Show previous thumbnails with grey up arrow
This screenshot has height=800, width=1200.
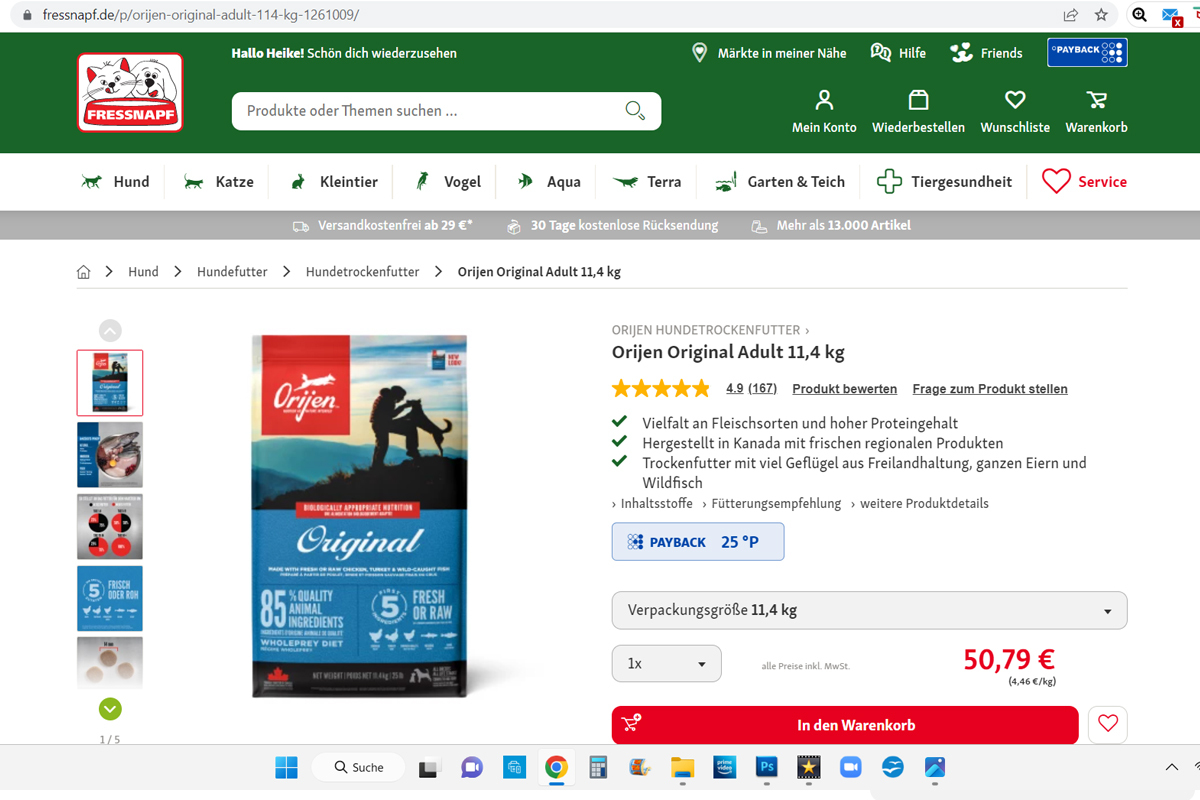tap(110, 331)
